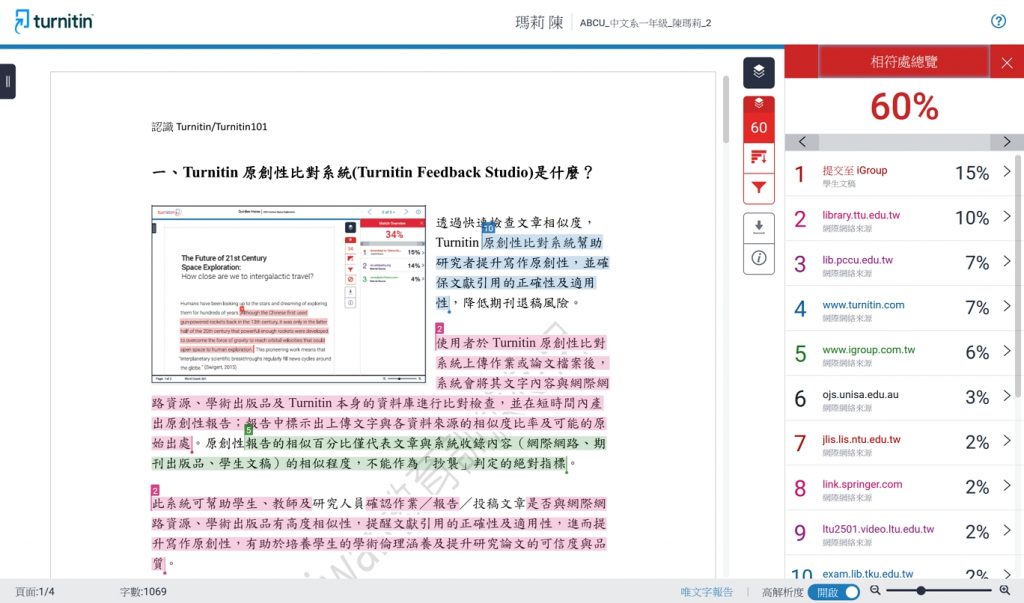
Task: Click the zoom out magnifier icon
Action: tap(875, 591)
